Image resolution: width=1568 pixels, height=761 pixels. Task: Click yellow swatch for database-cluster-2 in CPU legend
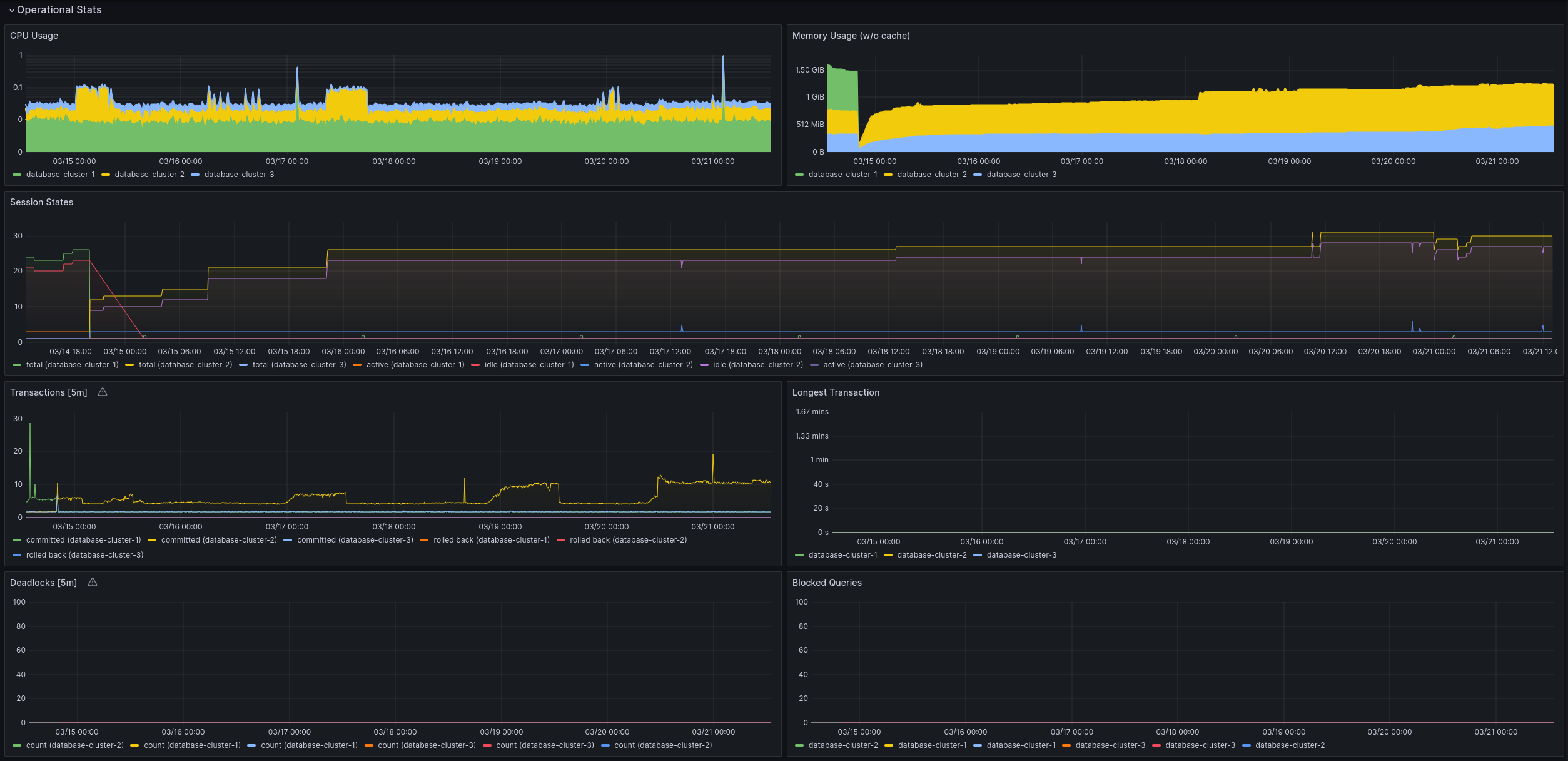[106, 175]
